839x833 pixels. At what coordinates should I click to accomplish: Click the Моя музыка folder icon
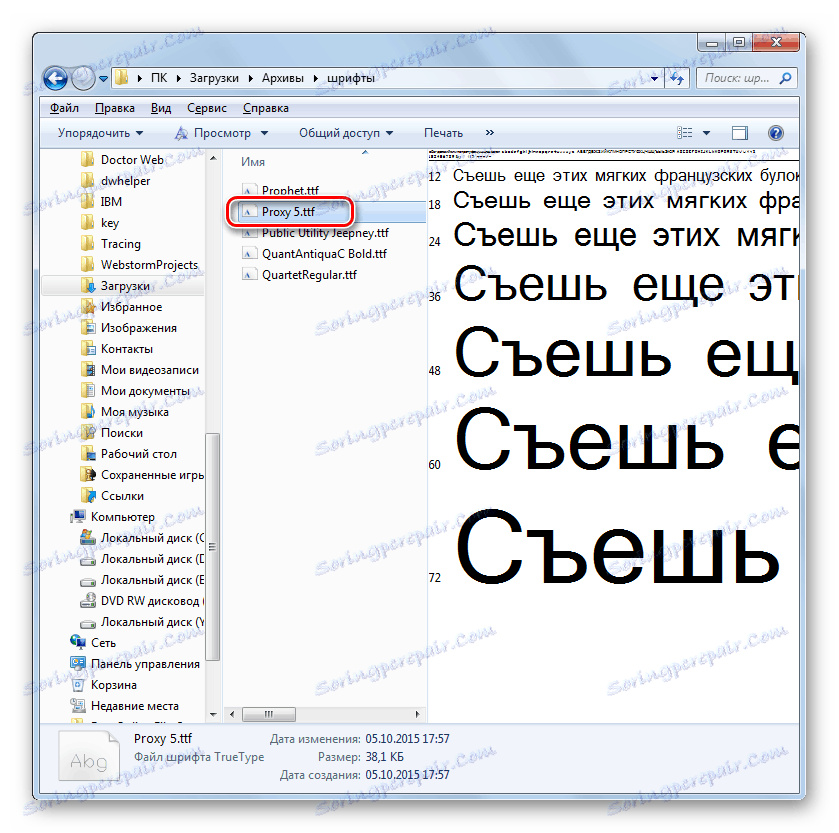click(87, 411)
